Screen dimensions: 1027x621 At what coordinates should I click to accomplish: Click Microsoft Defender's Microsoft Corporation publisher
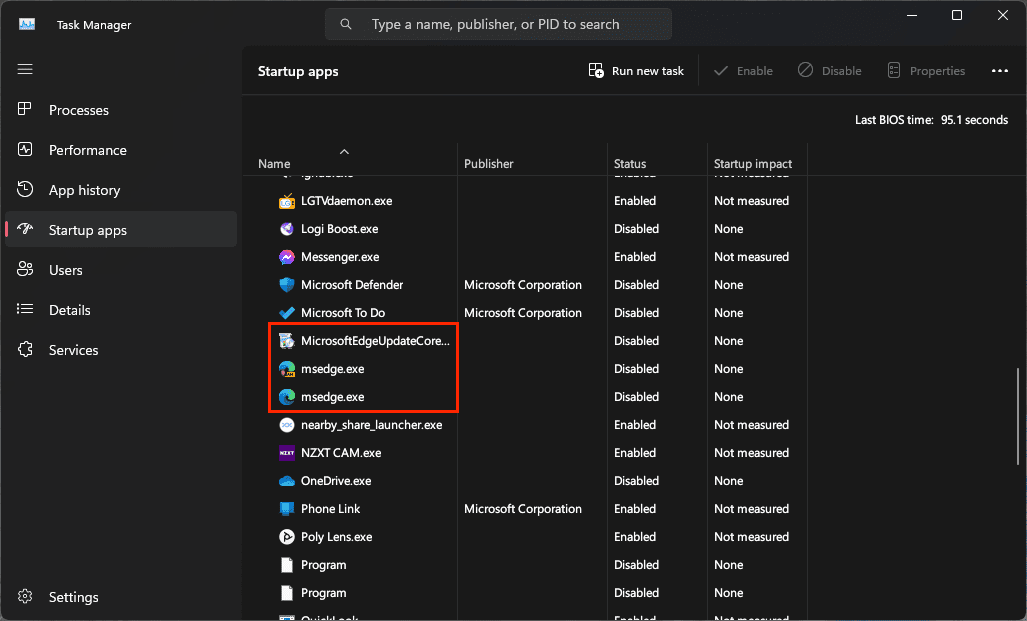[523, 285]
